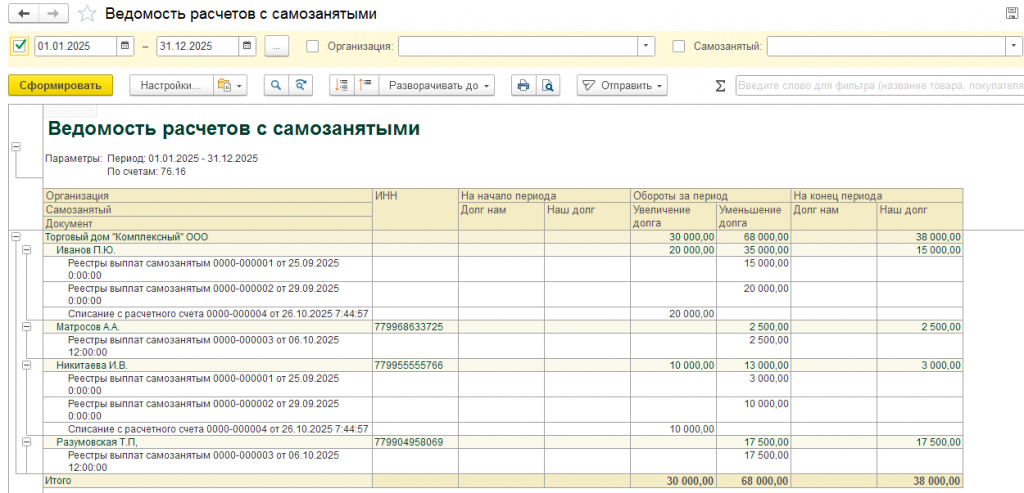Open the Настройки... button

(172, 85)
